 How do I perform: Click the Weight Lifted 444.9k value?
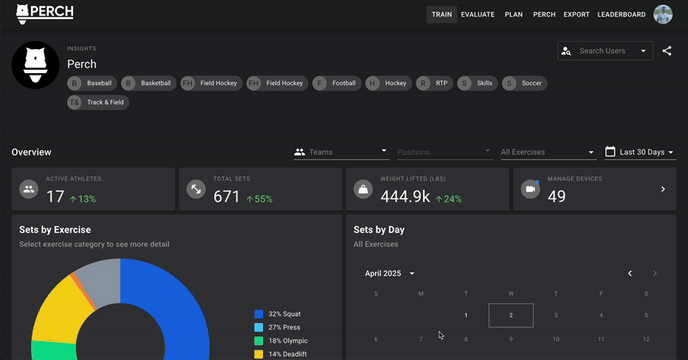(405, 197)
